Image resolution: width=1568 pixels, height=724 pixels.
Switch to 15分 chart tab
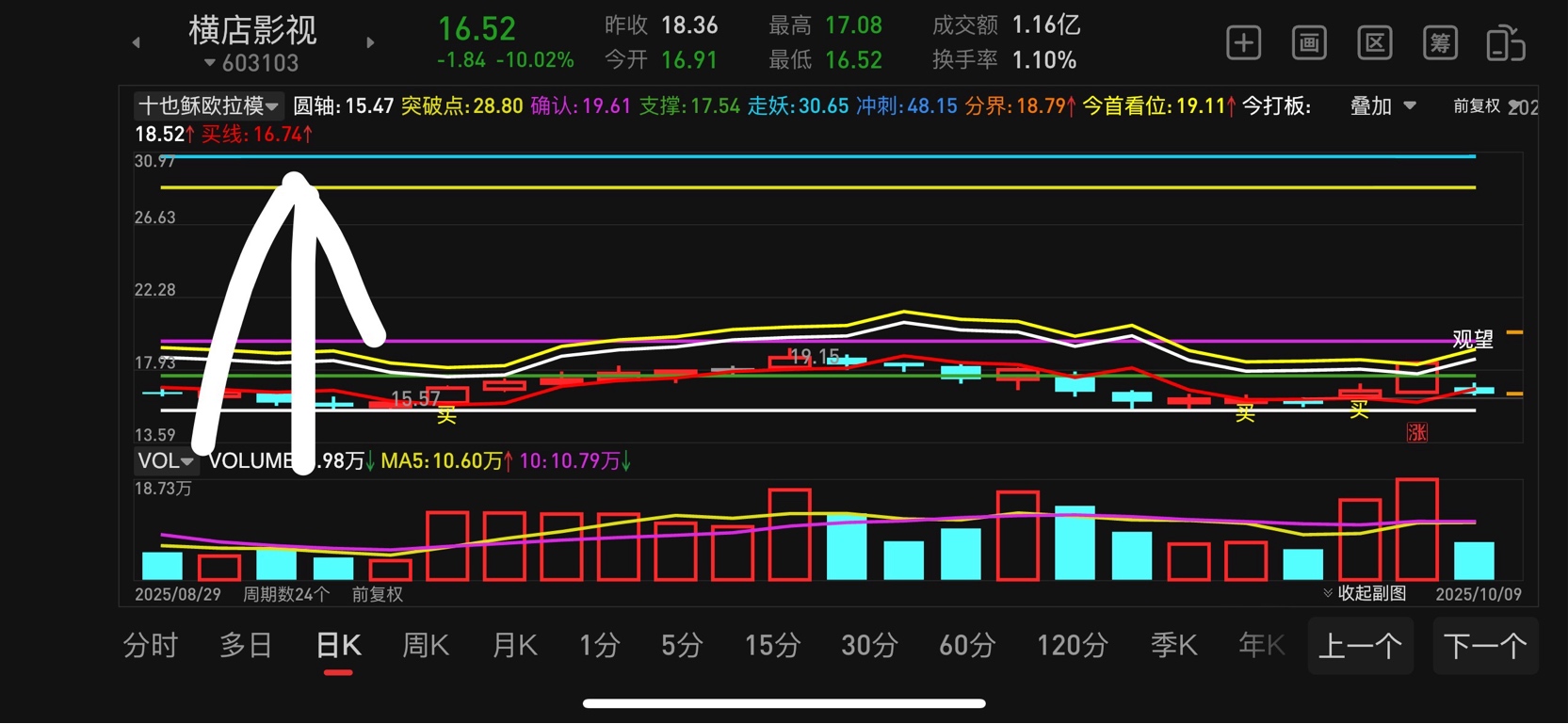tap(772, 646)
